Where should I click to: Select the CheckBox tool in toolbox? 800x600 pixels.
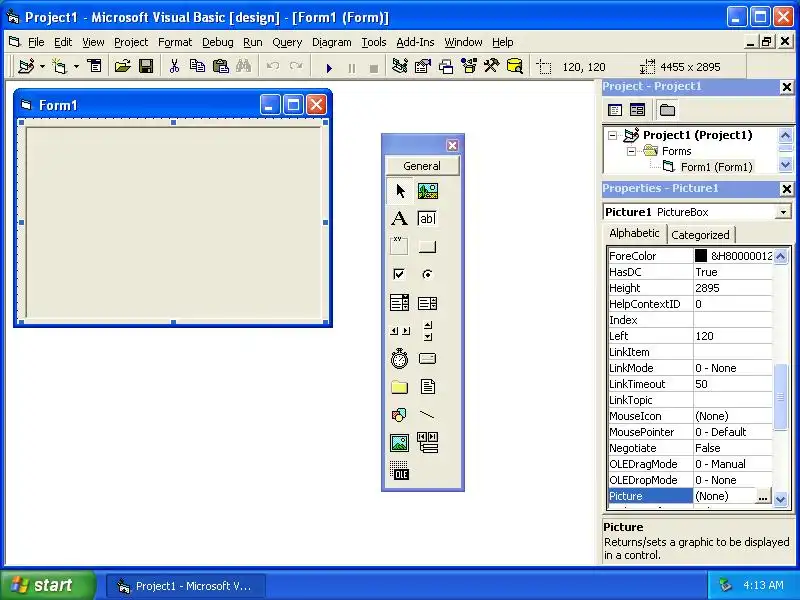click(399, 274)
